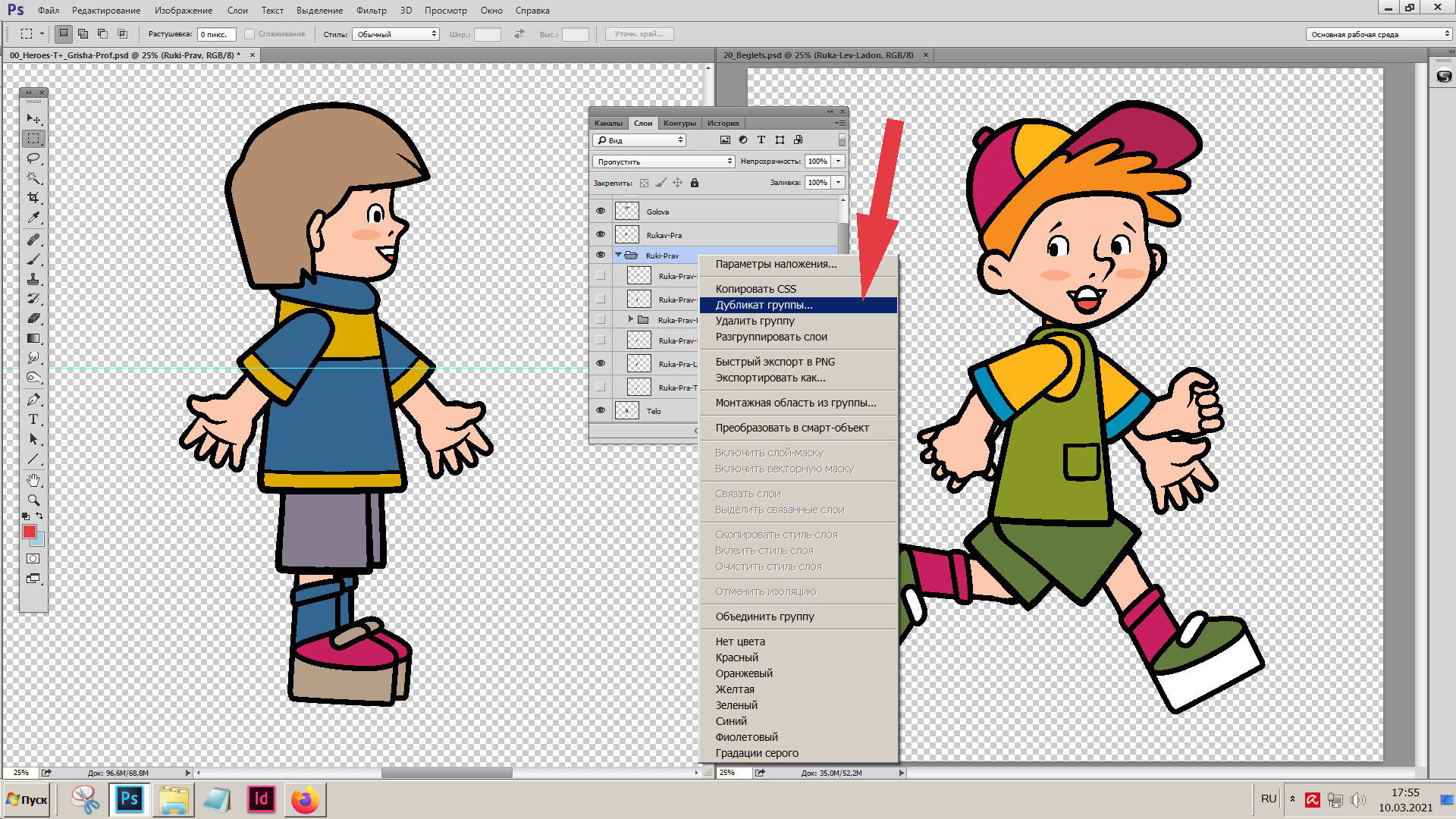Image resolution: width=1456 pixels, height=819 pixels.
Task: Open the workspace dropdown Основная рабочая среда
Action: (1379, 34)
